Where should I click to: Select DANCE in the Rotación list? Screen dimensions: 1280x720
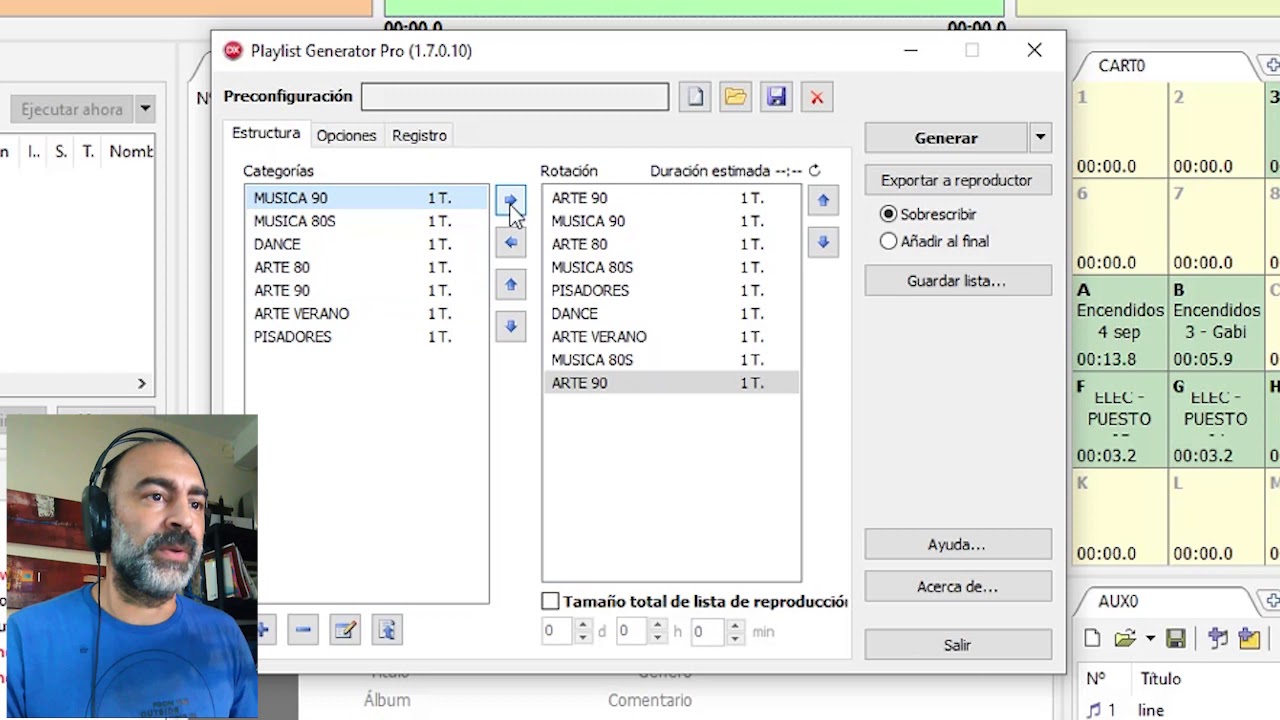[x=671, y=313]
